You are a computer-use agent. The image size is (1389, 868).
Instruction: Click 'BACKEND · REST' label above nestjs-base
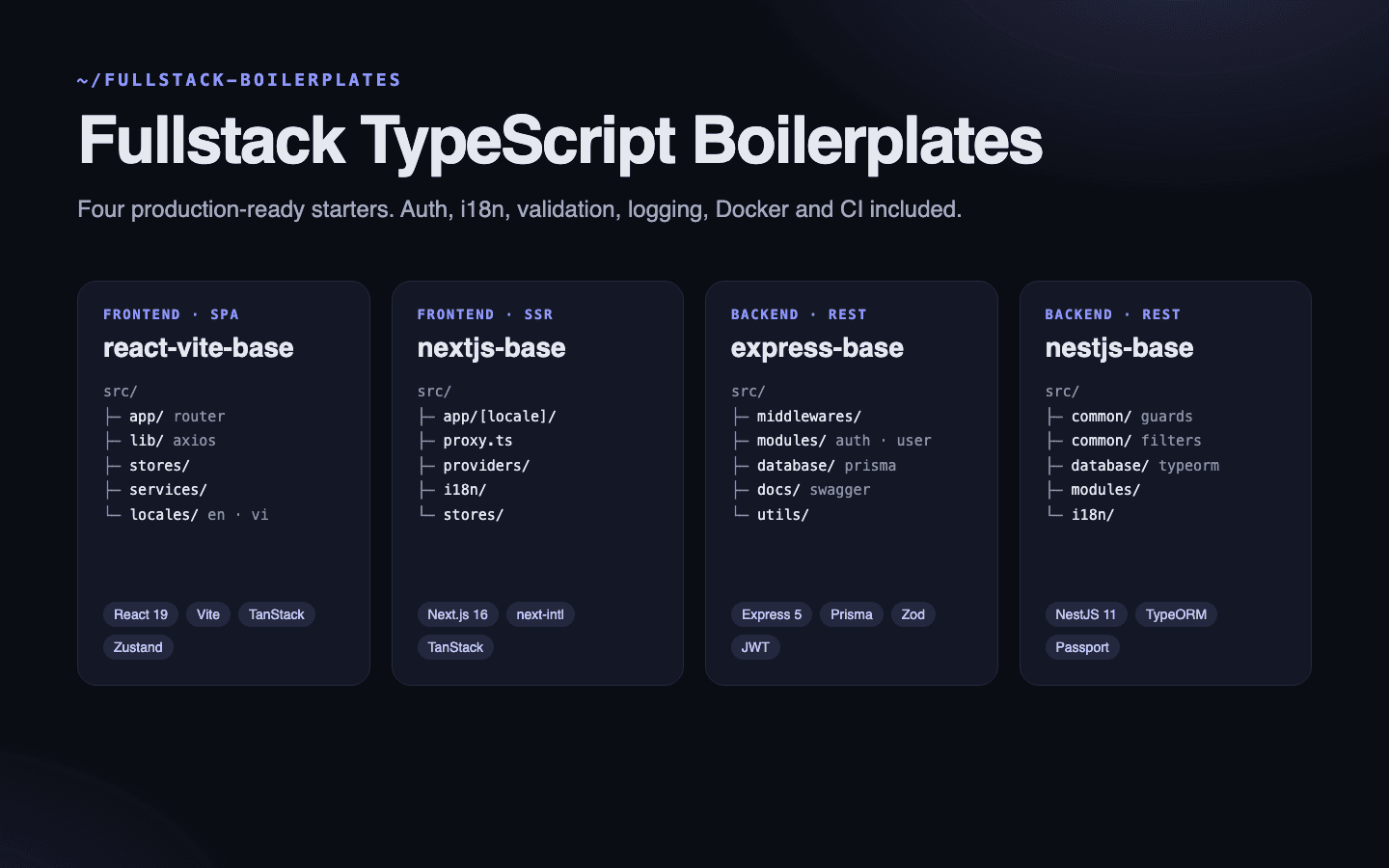pyautogui.click(x=1113, y=314)
